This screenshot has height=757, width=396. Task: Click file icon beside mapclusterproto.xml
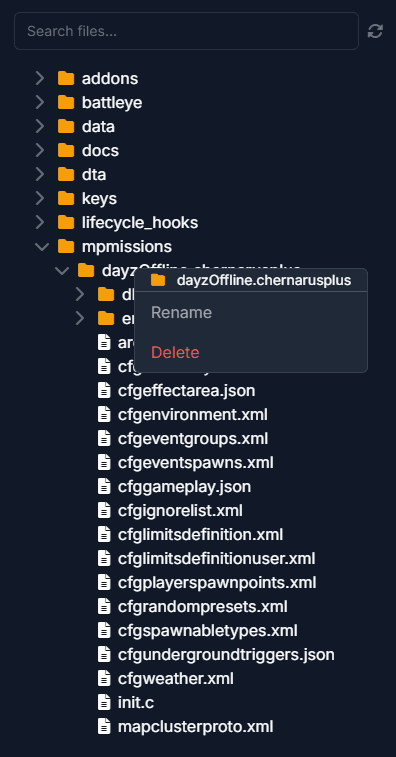[x=104, y=727]
